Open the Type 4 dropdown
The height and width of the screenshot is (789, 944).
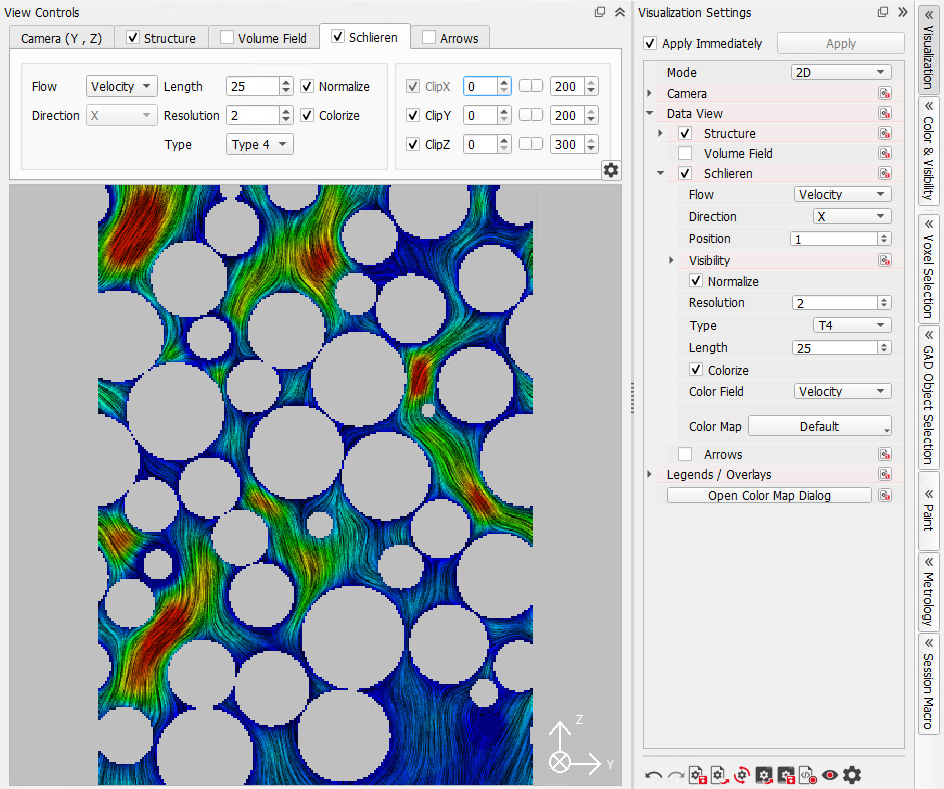pyautogui.click(x=259, y=144)
